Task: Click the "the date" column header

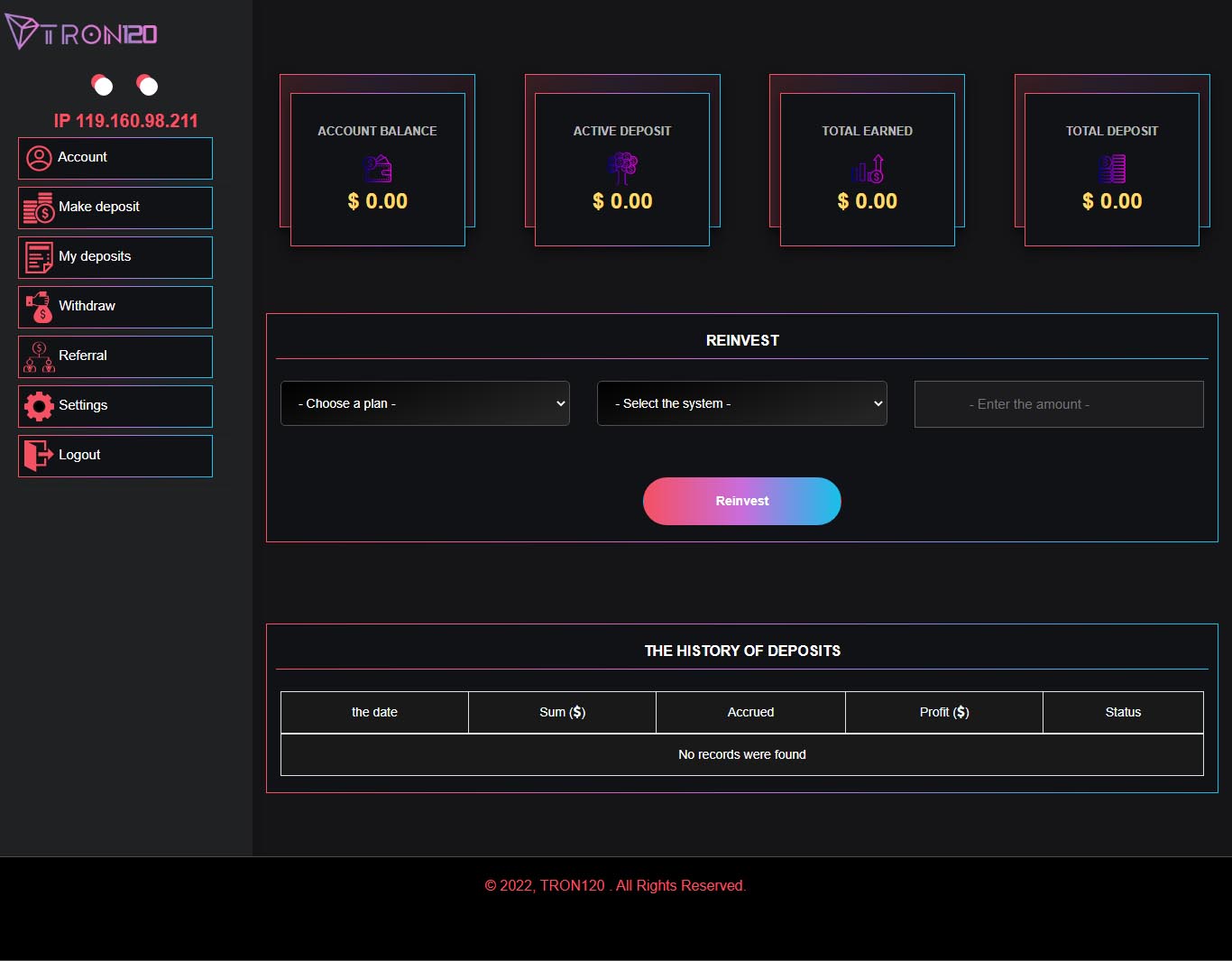Action: pyautogui.click(x=374, y=712)
